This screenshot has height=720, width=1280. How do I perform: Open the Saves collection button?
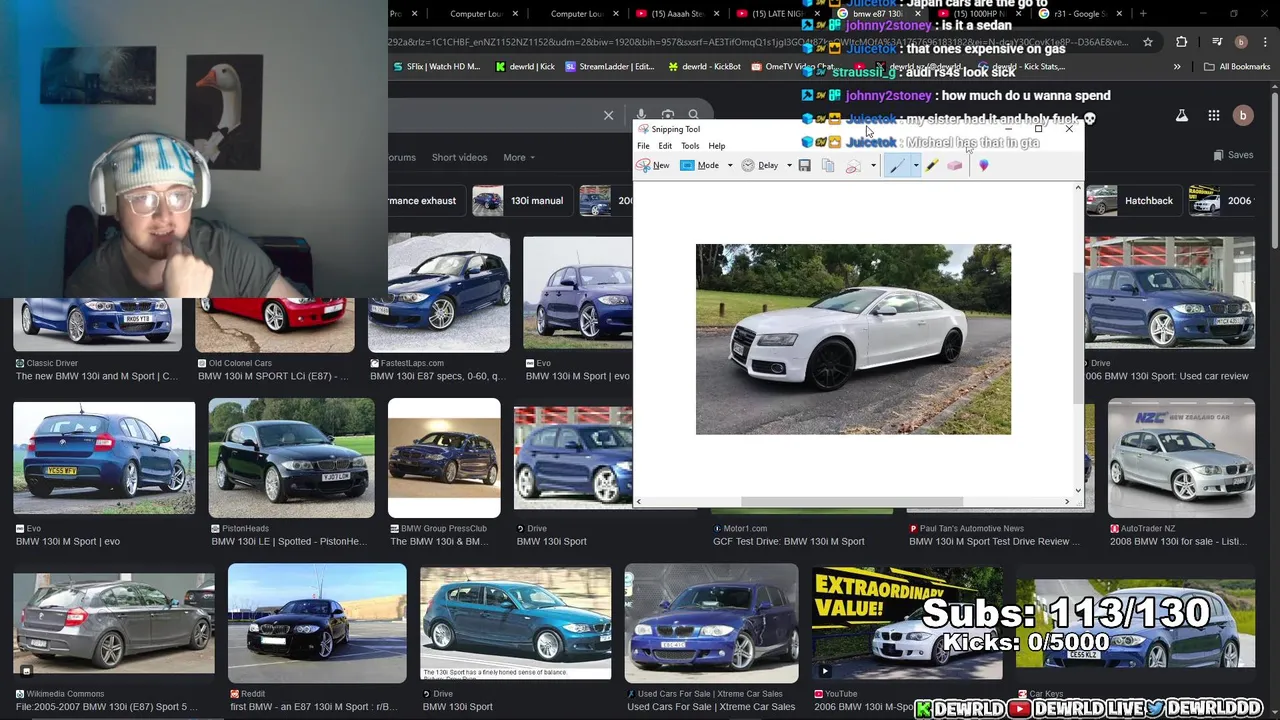point(1233,155)
